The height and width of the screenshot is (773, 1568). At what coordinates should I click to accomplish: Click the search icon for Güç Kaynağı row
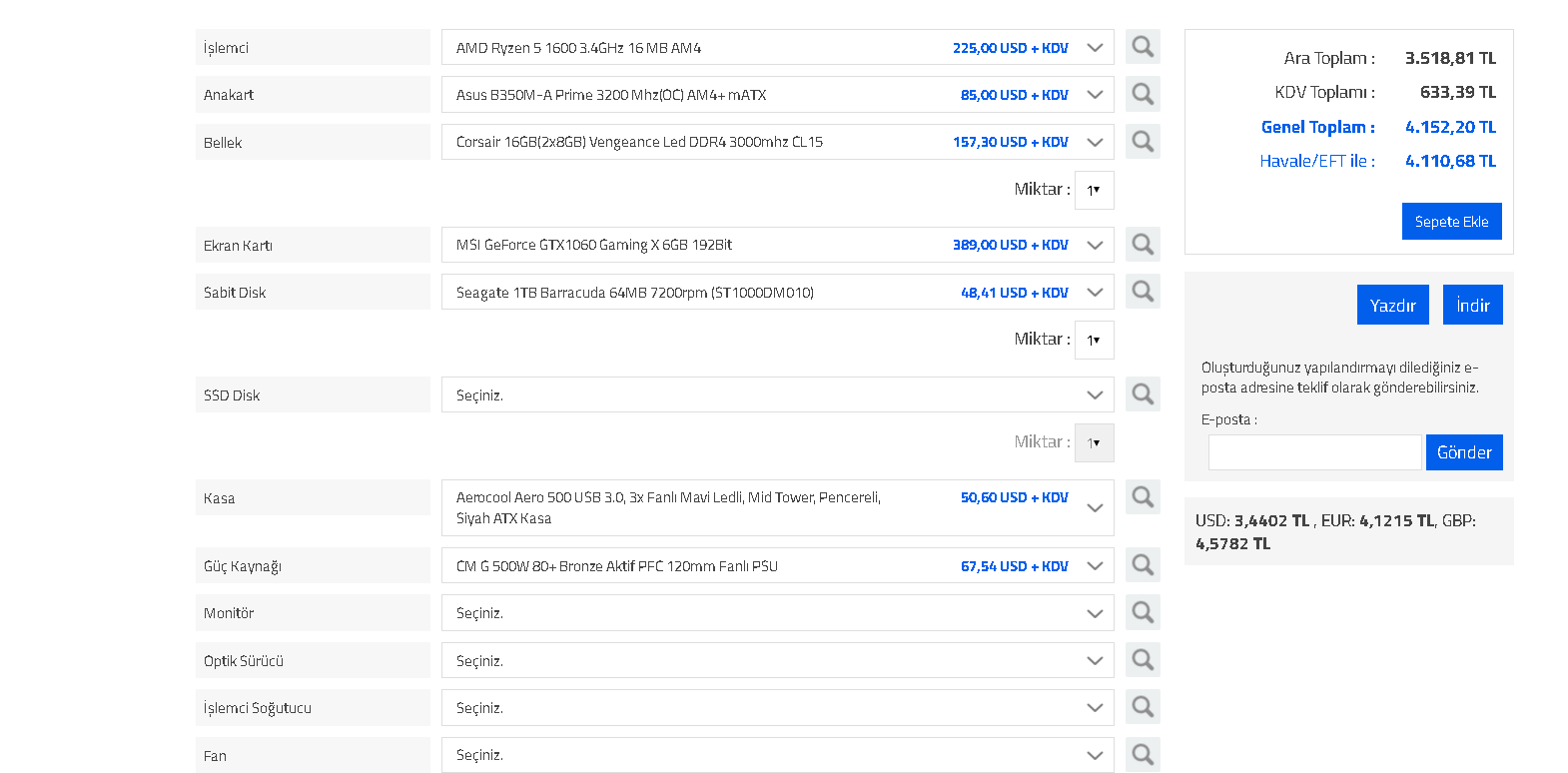coord(1143,564)
